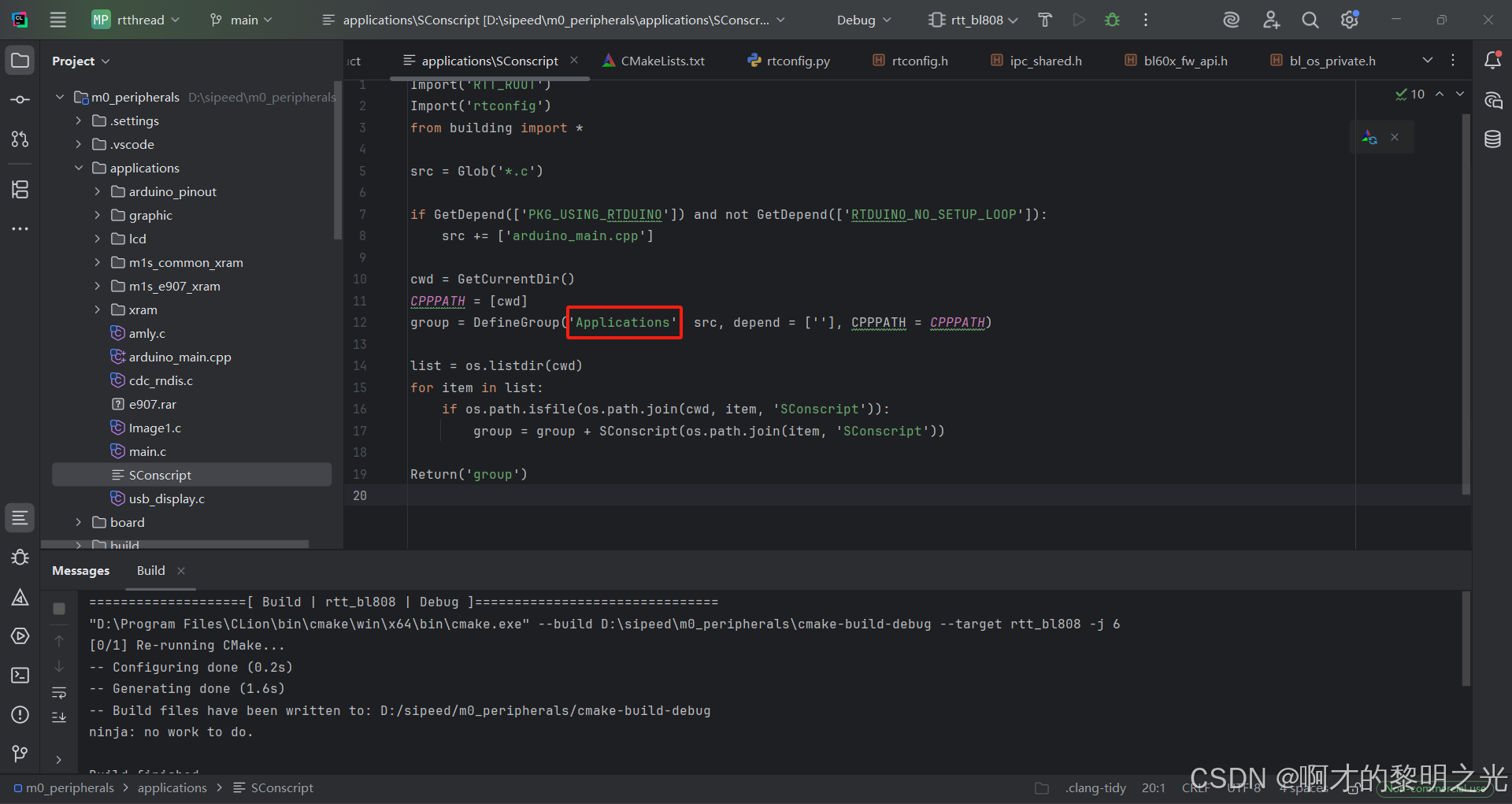Start debugging with the green bug icon
Screen dimensions: 1512x804
pos(1112,20)
